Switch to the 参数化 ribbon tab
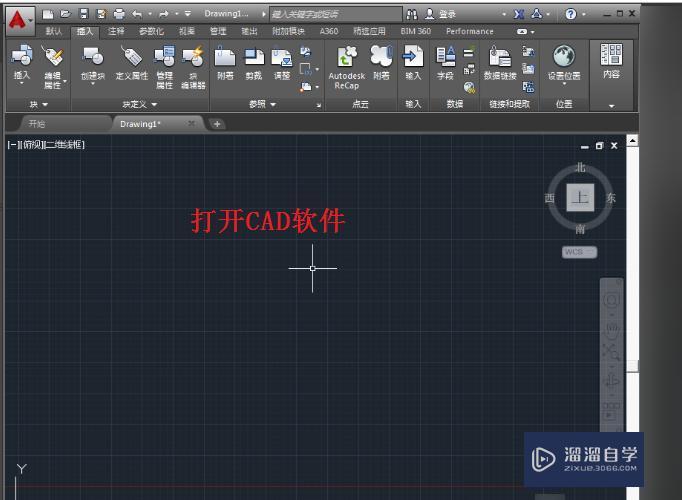 151,31
